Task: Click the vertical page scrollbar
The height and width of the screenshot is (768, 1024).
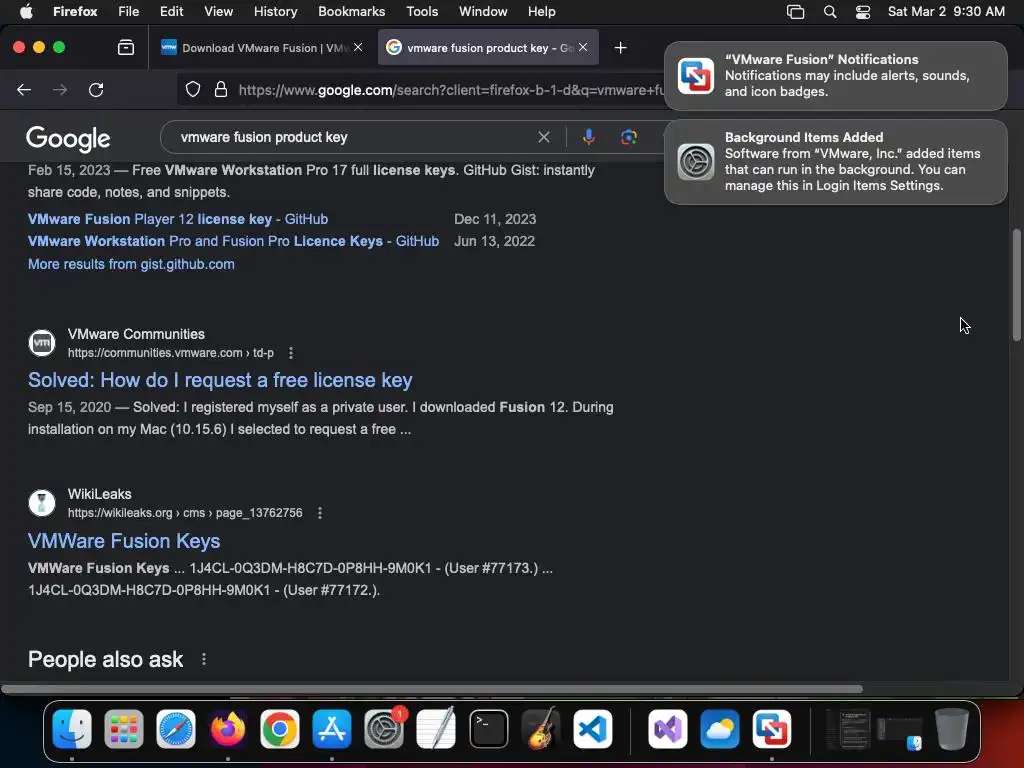Action: (1016, 285)
